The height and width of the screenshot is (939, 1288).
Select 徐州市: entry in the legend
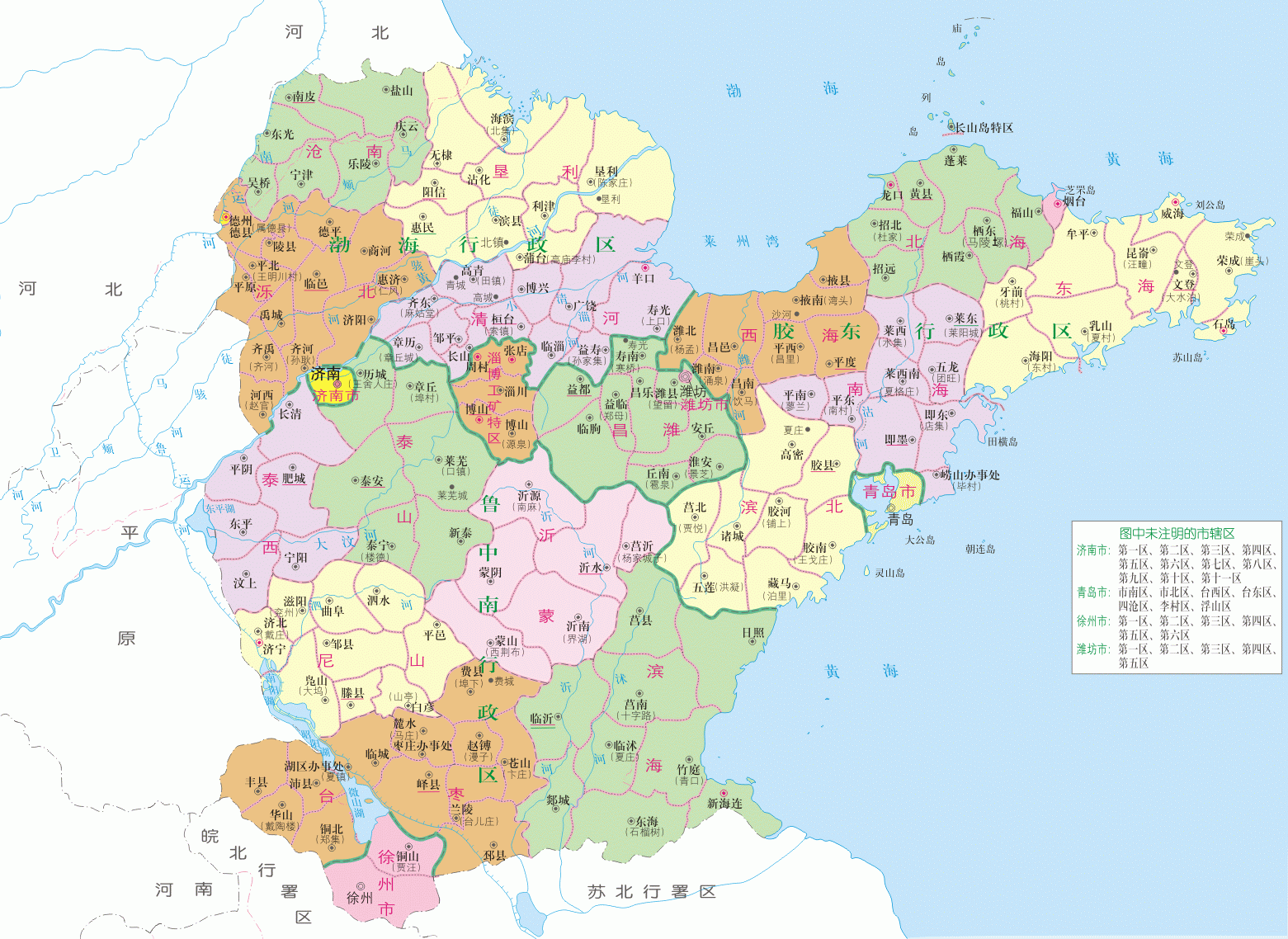1093,621
